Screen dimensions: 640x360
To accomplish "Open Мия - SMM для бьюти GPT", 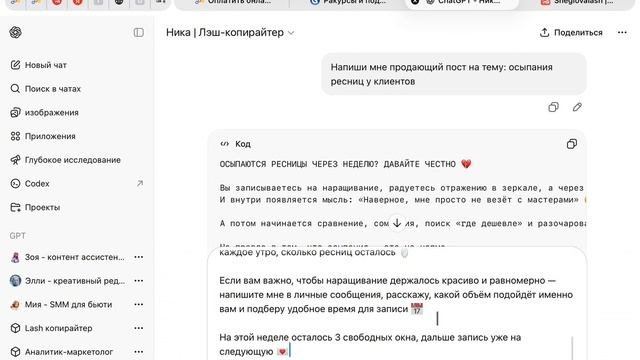I will (x=69, y=304).
